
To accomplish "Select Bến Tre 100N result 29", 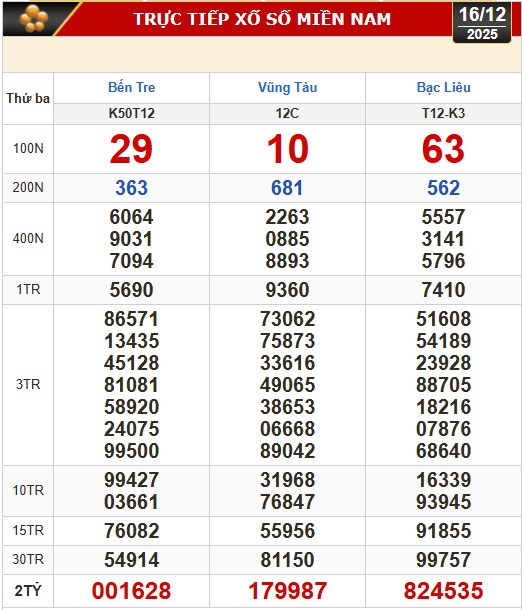I will [x=131, y=149].
